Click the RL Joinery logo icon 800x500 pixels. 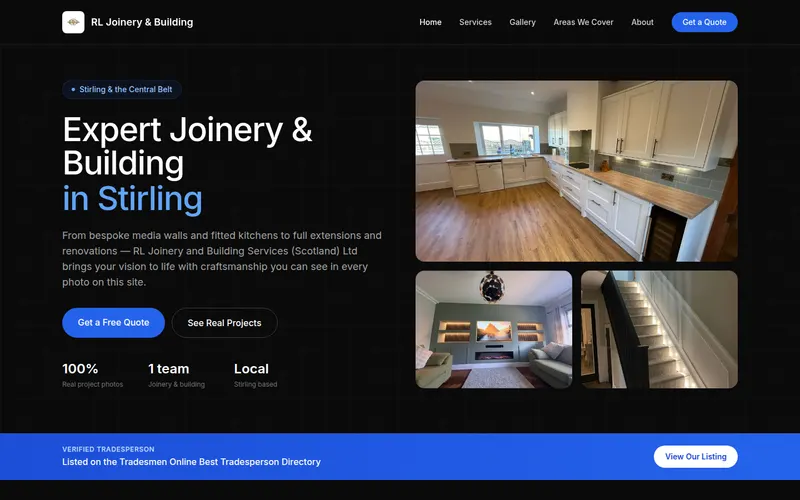pos(73,22)
